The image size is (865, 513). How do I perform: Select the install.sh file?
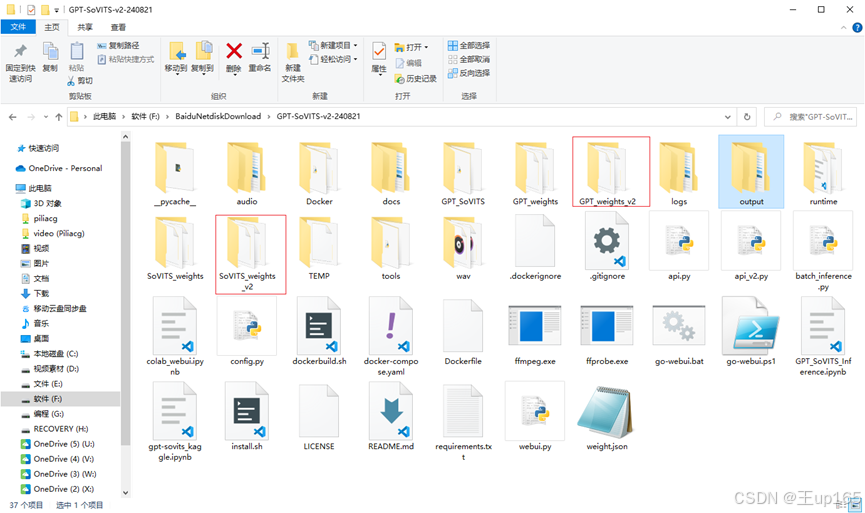tap(247, 416)
